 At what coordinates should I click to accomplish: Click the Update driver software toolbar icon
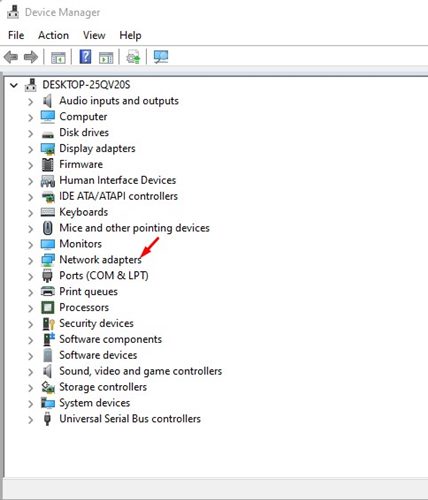133,57
